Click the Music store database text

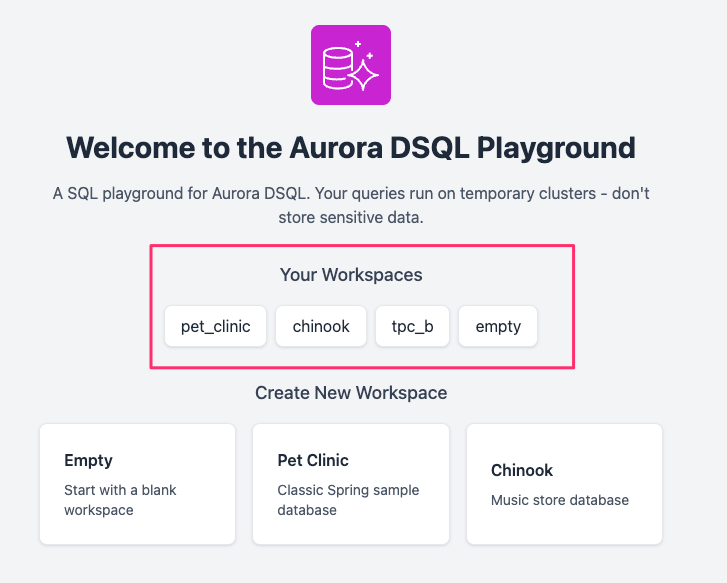click(x=560, y=500)
